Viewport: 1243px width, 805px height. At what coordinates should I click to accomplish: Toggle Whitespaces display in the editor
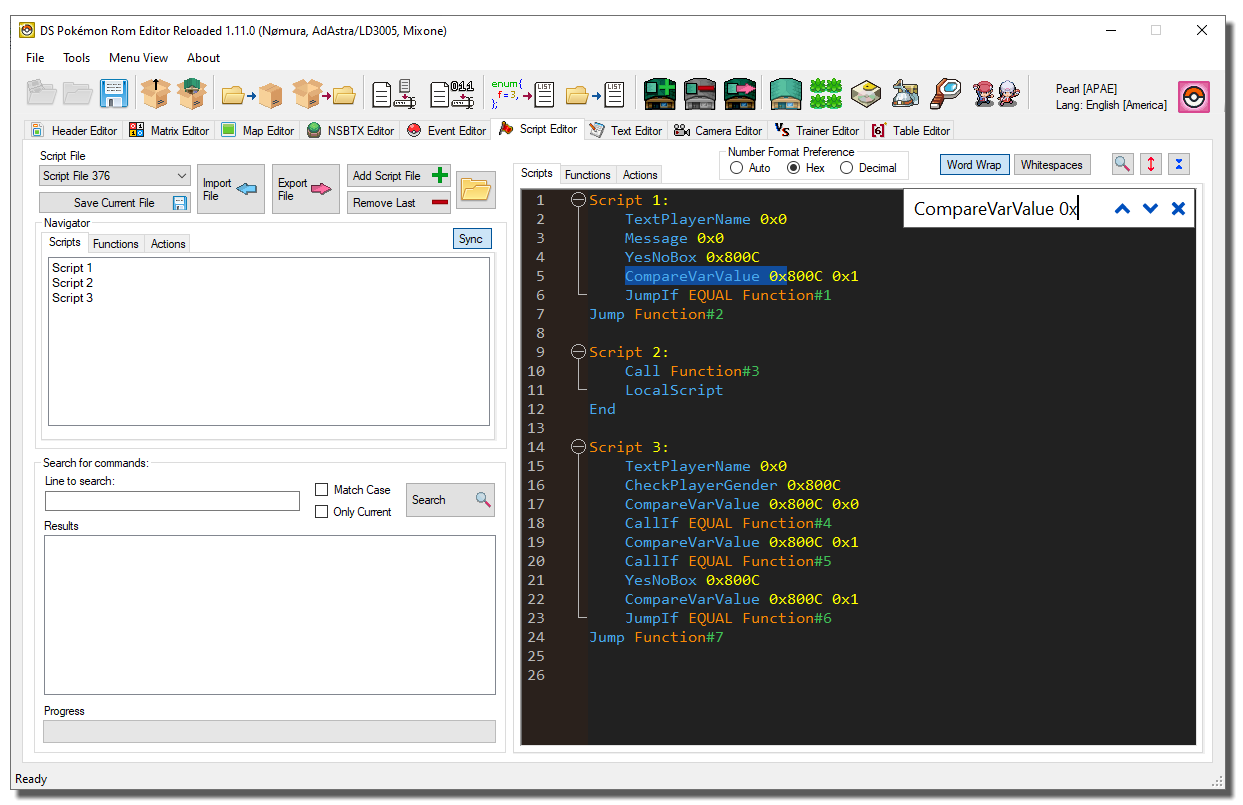[x=1051, y=165]
